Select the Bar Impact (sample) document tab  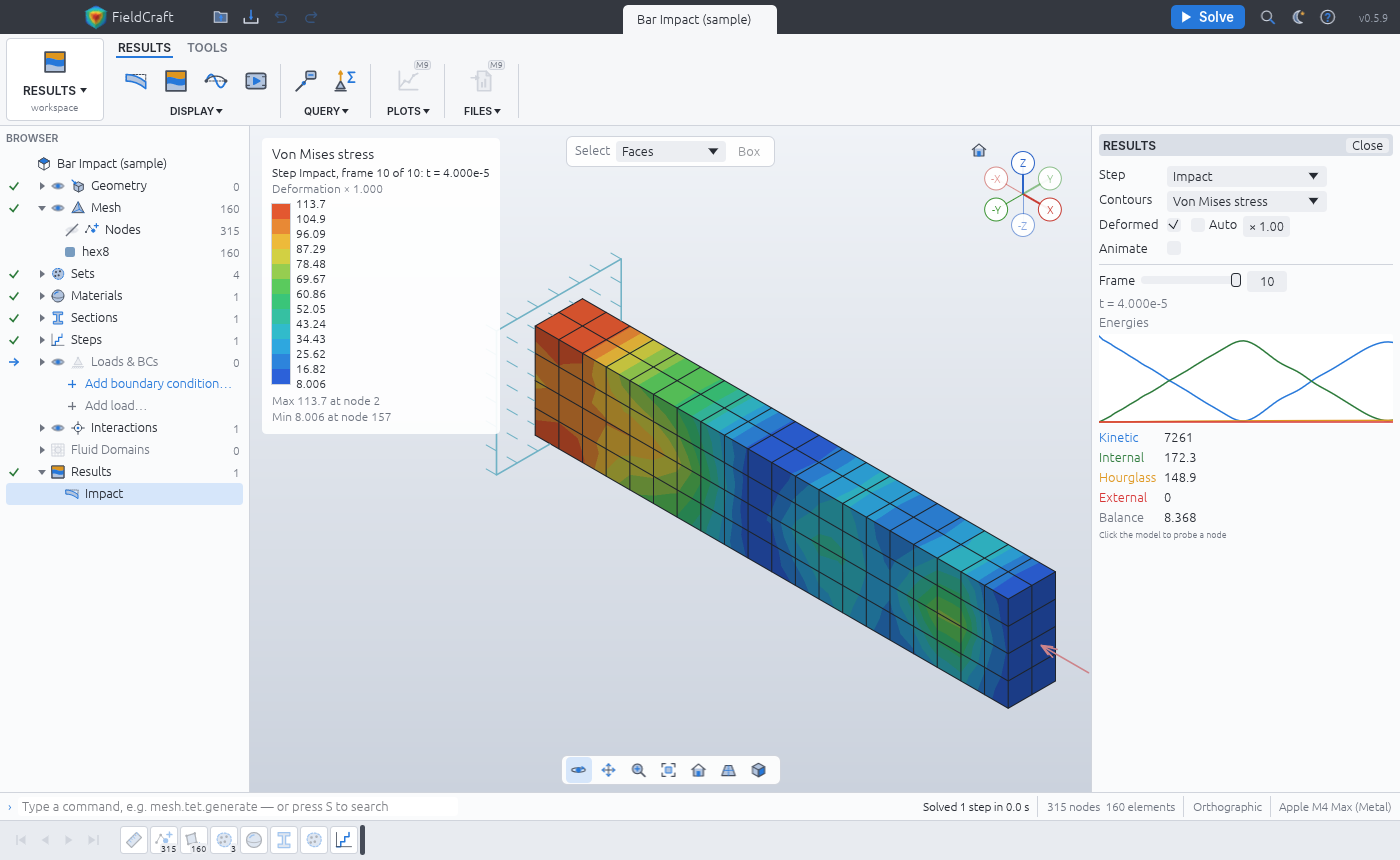click(700, 19)
